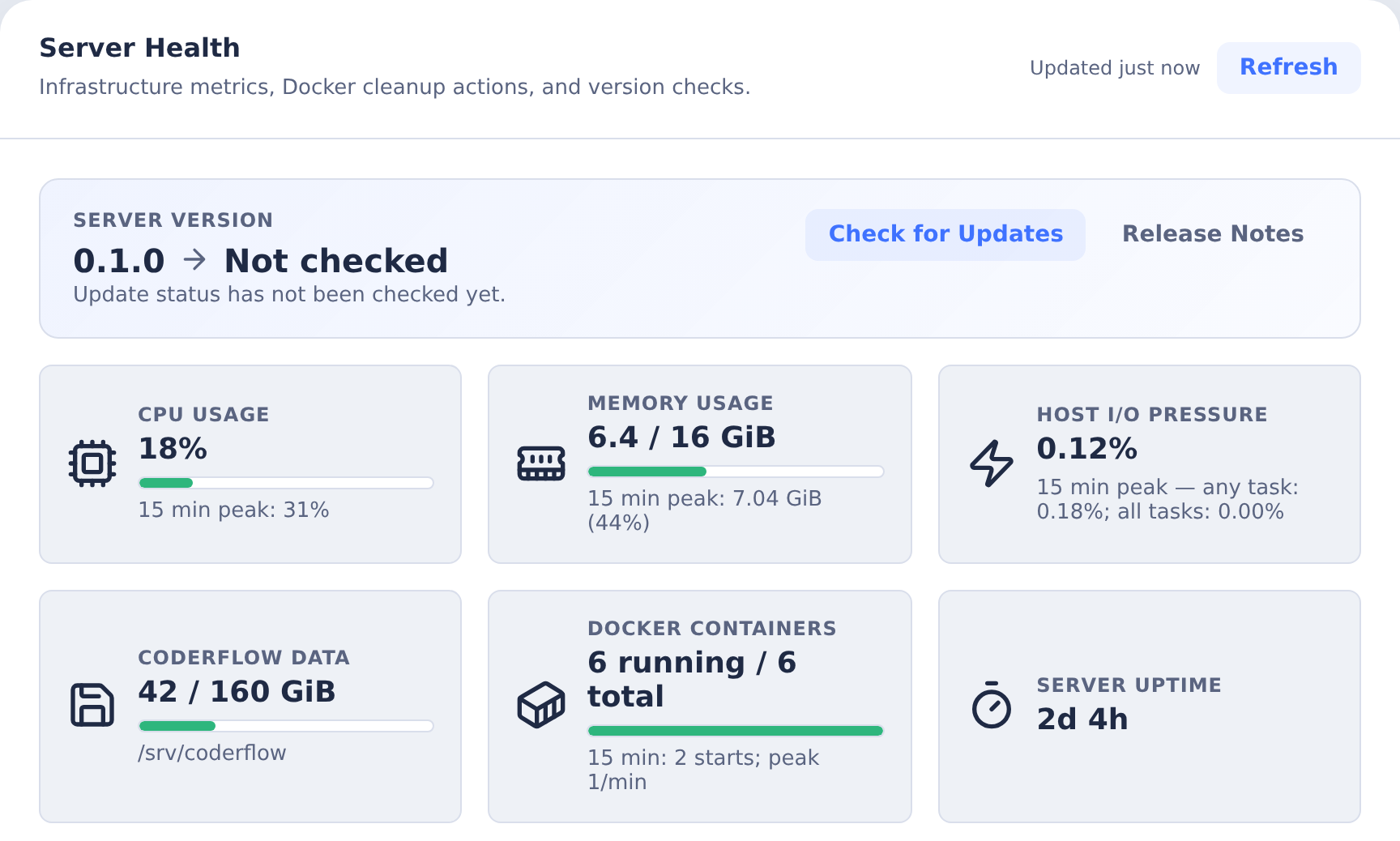Click the 'HOST I/O PRESSURE' label
The image size is (1400, 841).
tap(1152, 415)
